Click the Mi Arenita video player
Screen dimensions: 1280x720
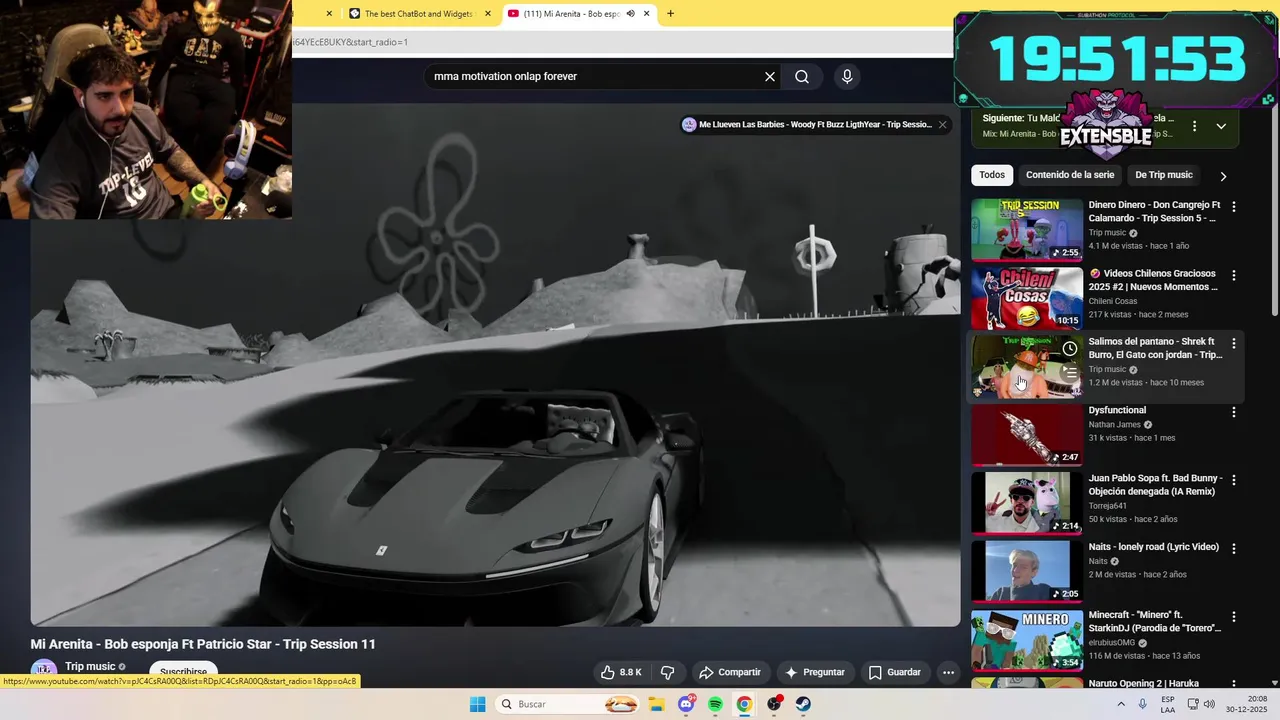(495, 365)
